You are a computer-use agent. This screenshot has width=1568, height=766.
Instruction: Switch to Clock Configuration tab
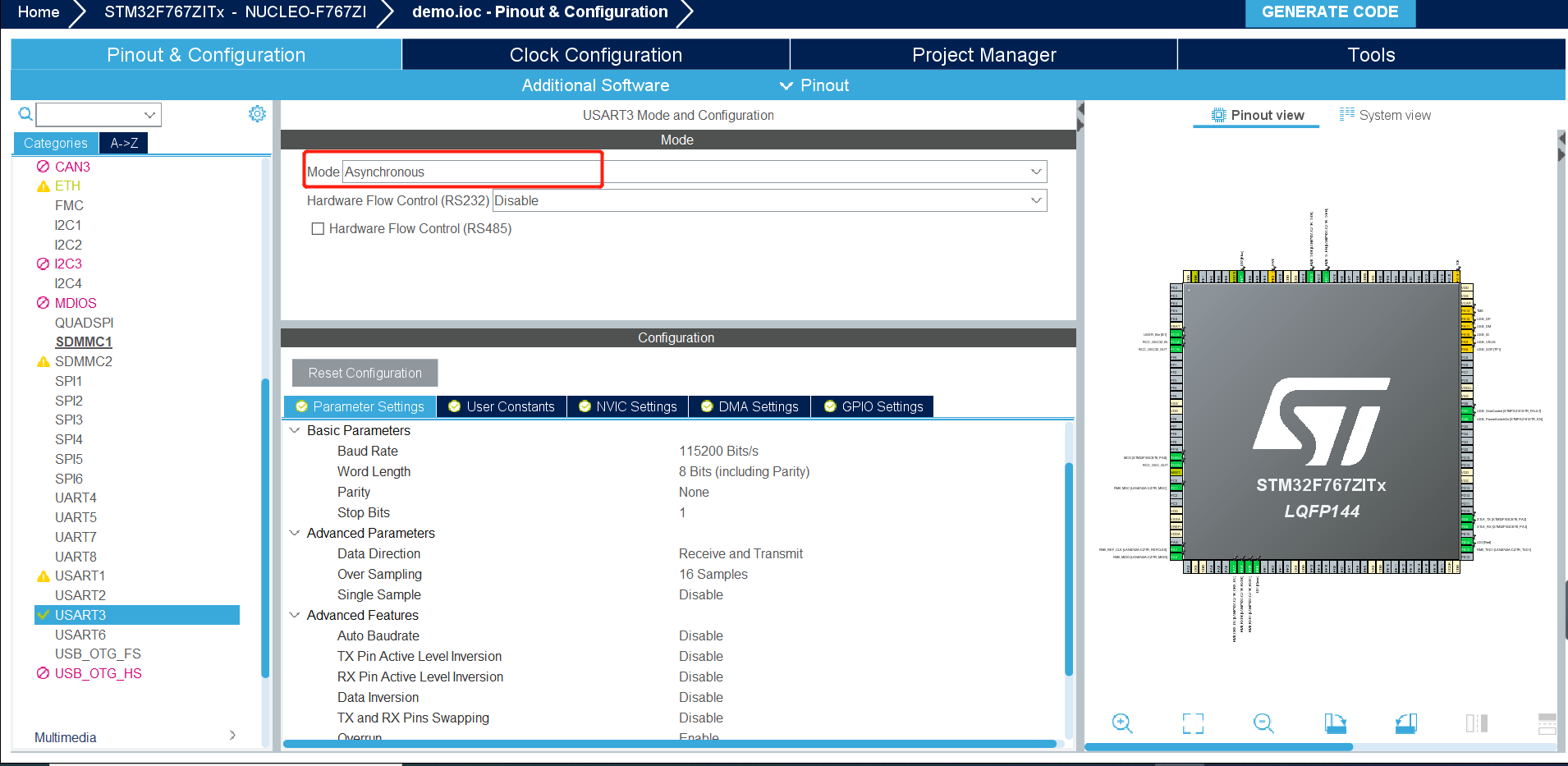[x=596, y=55]
